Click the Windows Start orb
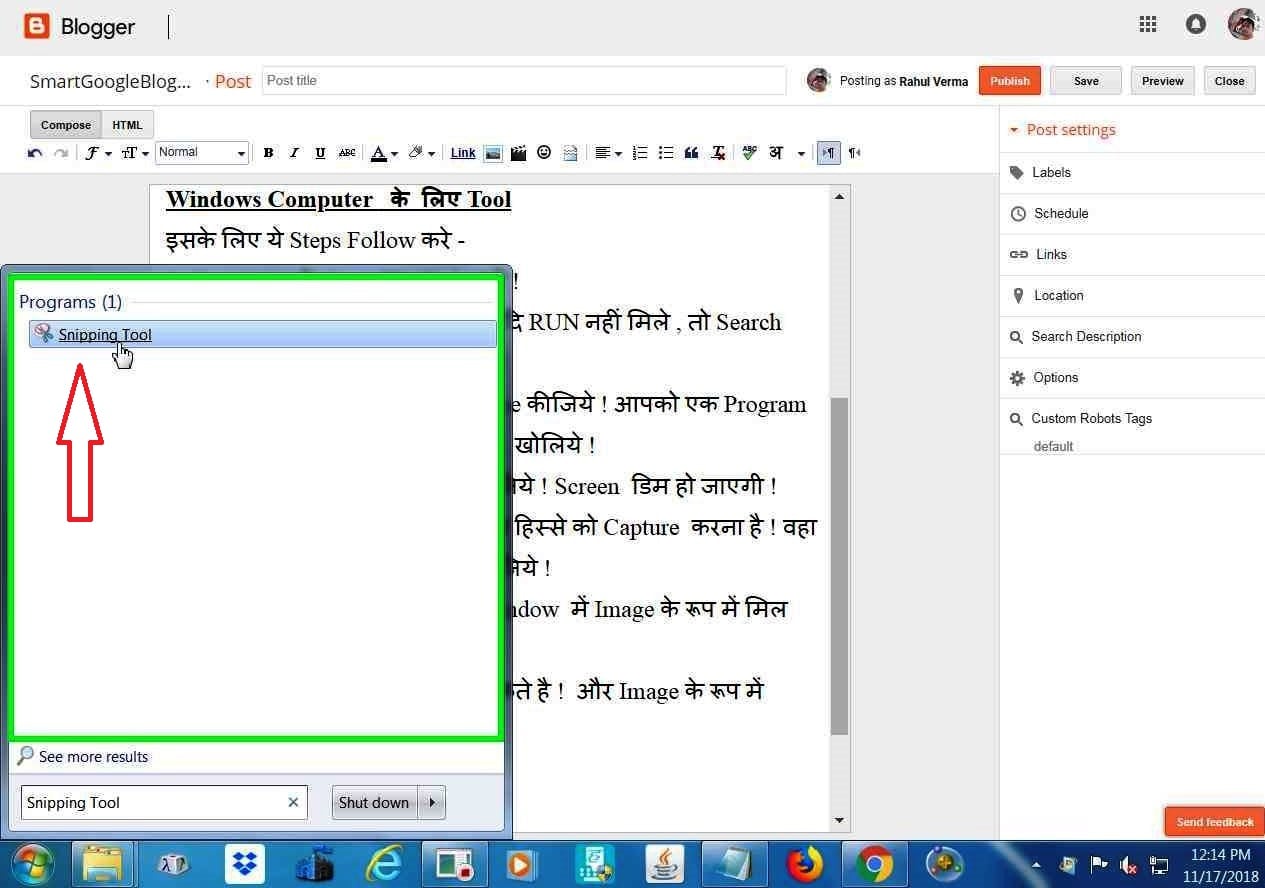This screenshot has width=1265, height=888. pyautogui.click(x=33, y=864)
